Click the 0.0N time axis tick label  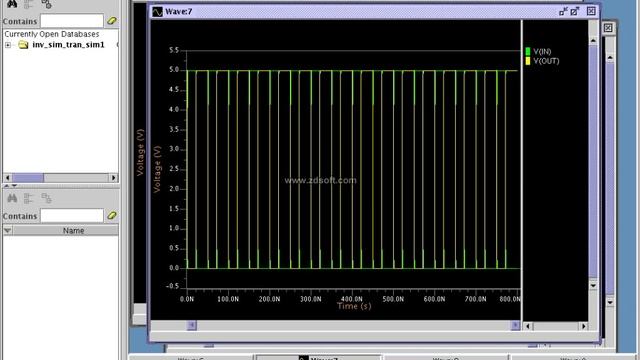187,299
